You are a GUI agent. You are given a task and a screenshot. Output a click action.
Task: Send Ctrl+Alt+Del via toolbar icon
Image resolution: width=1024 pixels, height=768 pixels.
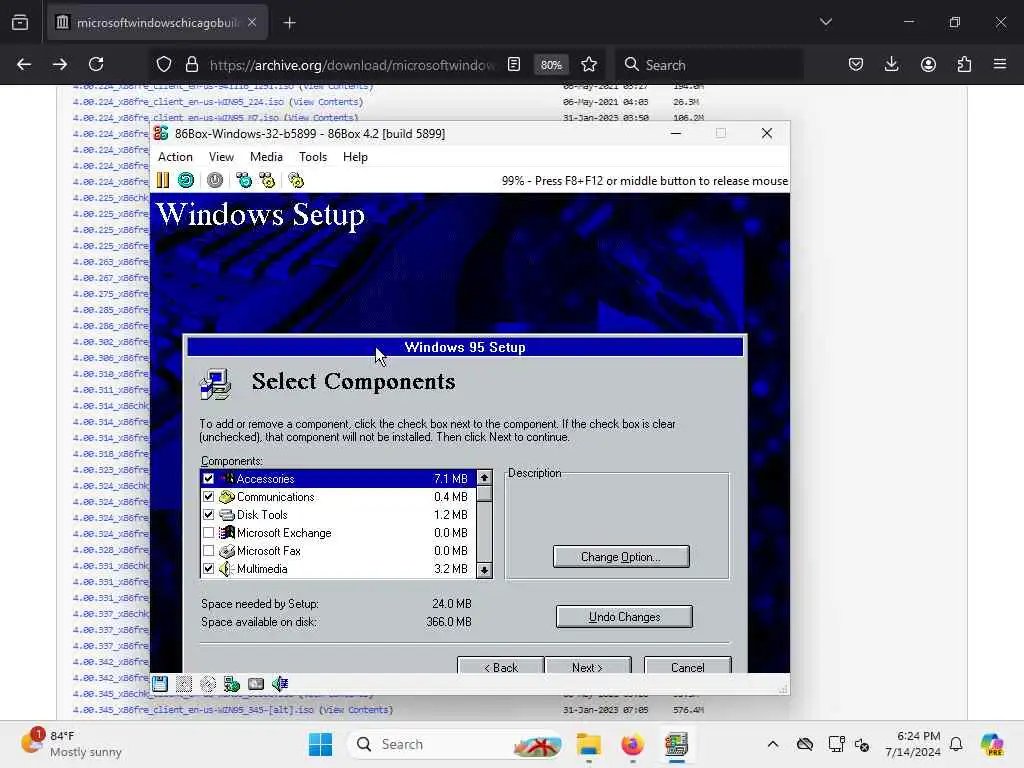[244, 180]
